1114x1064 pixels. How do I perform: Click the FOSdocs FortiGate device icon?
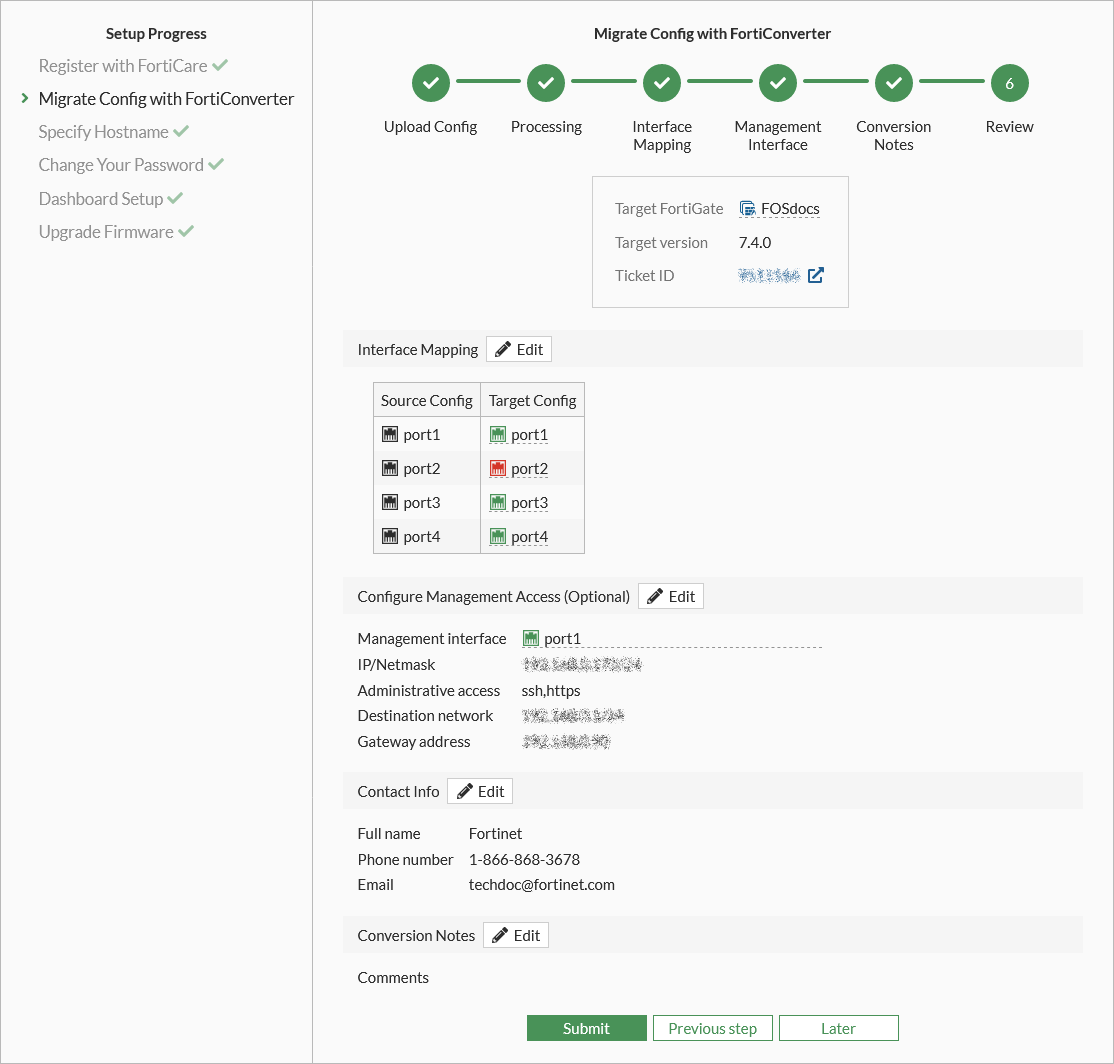(x=748, y=209)
